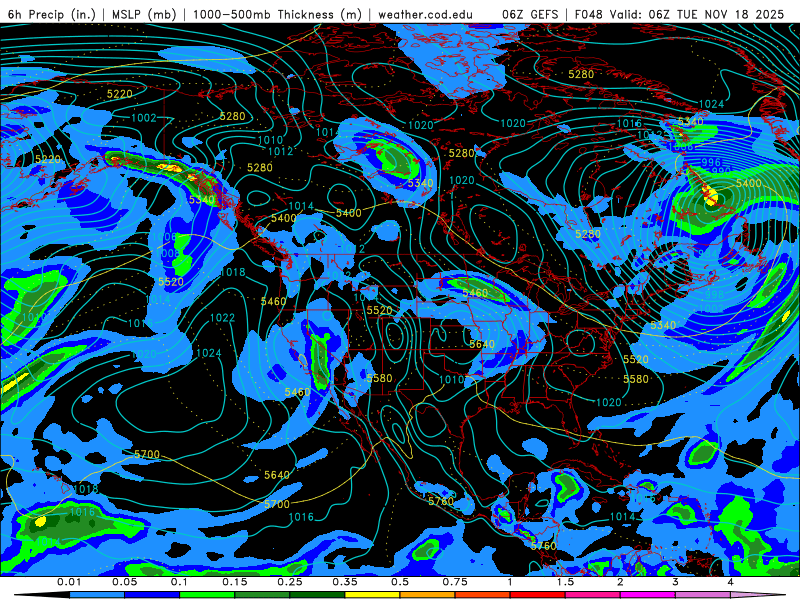This screenshot has height=600, width=800.
Task: Click the legend value 3
Action: coord(675,582)
